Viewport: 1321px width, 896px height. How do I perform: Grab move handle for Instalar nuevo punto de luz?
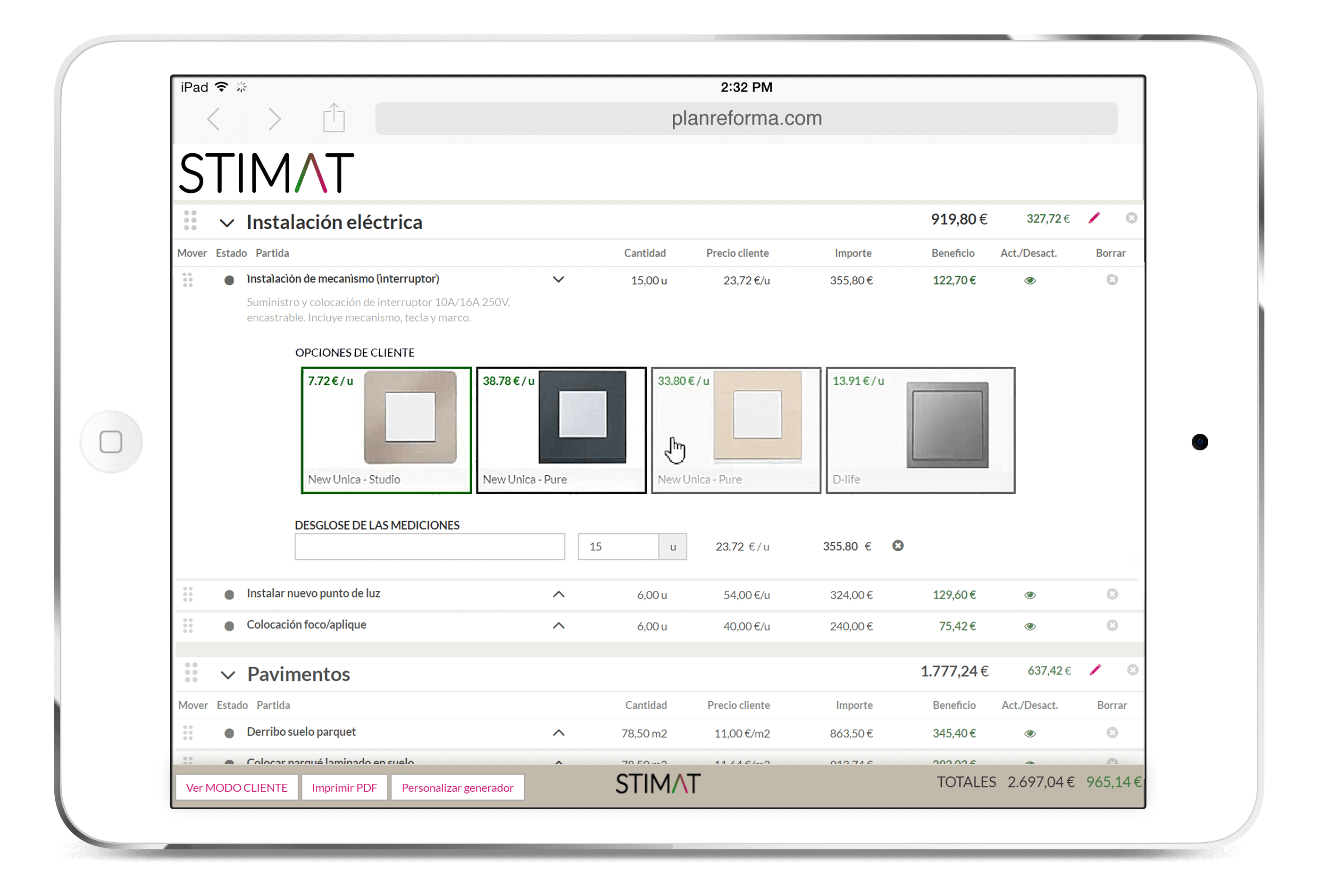(188, 594)
